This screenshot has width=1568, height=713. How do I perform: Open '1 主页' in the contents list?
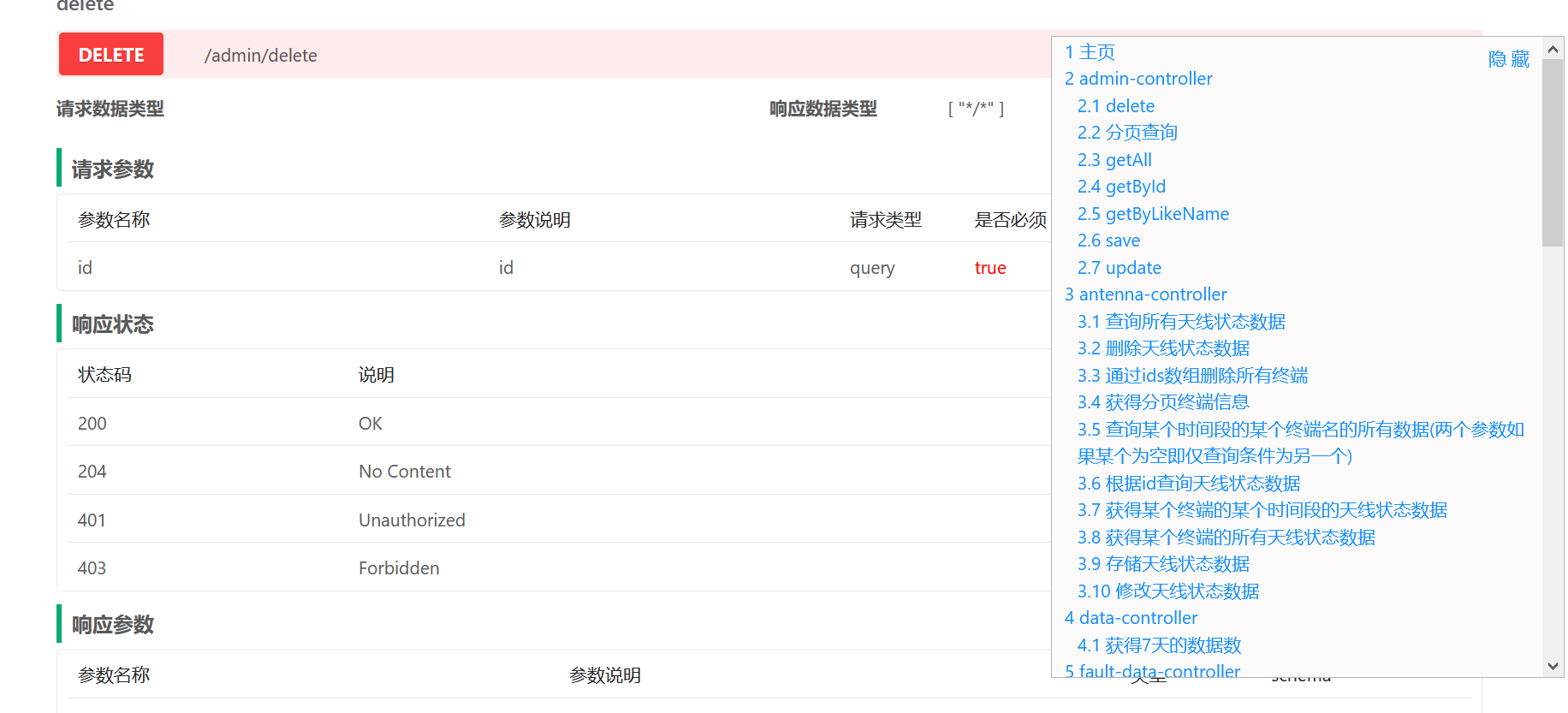point(1090,51)
